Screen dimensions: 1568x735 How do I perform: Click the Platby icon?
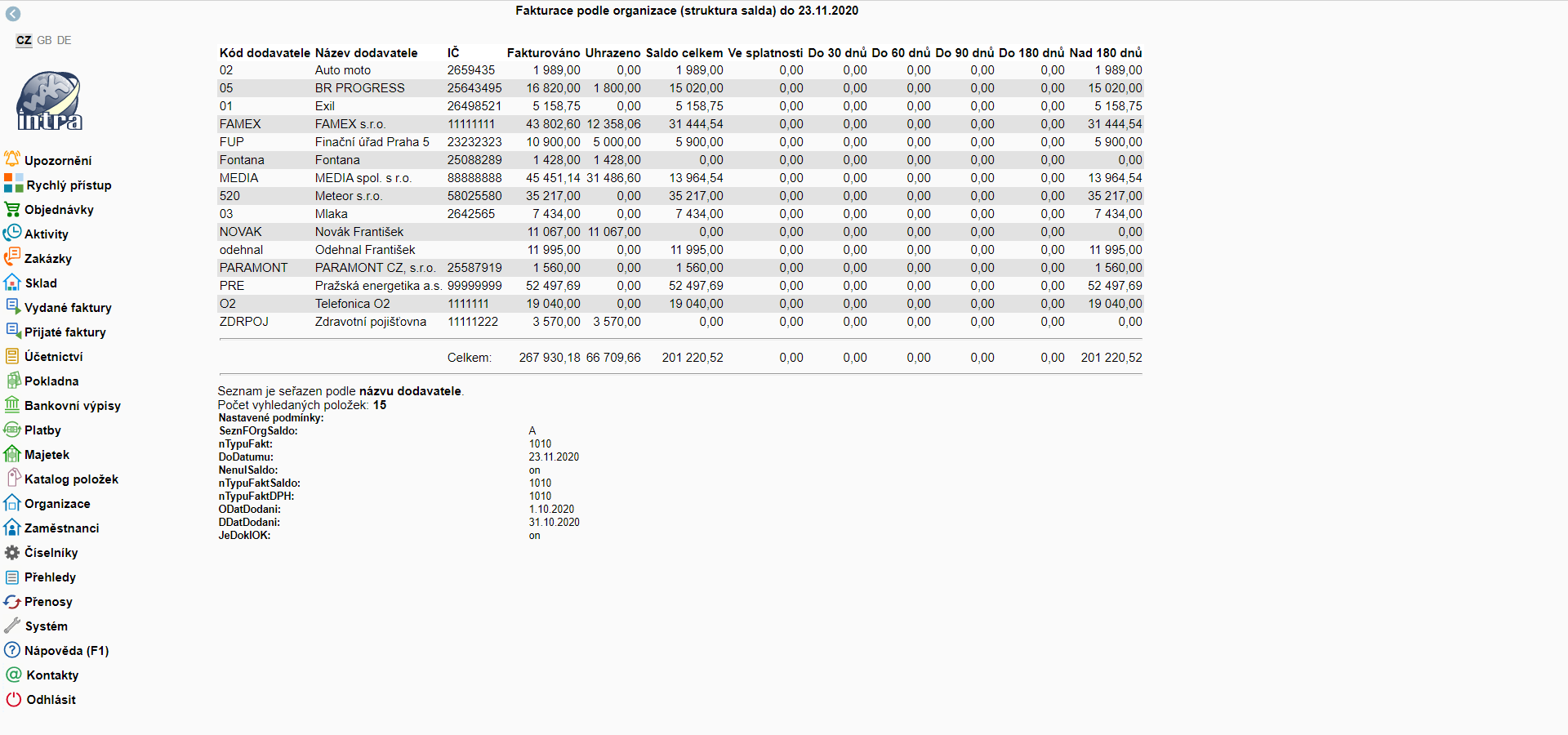pyautogui.click(x=12, y=430)
